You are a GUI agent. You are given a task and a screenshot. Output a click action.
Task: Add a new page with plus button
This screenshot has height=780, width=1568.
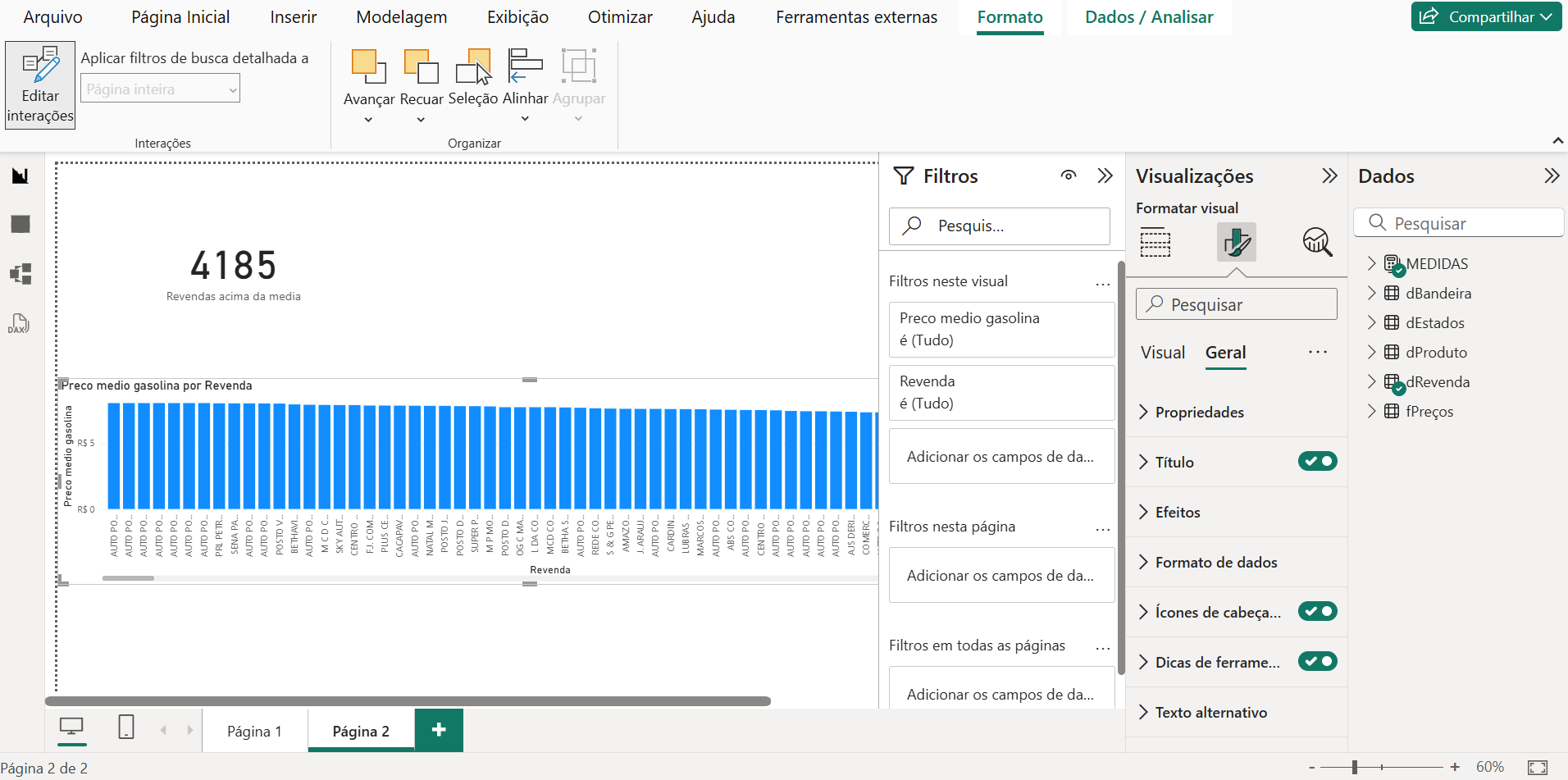439,730
